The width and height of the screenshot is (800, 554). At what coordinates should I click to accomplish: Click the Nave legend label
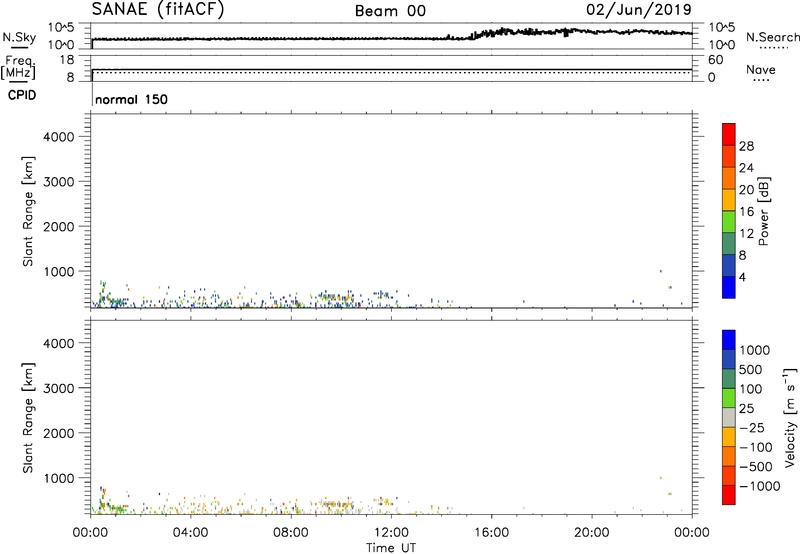coord(761,70)
